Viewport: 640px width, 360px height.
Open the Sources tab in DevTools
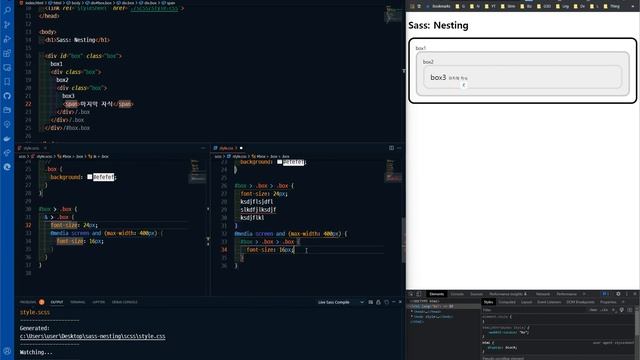tap(476, 294)
